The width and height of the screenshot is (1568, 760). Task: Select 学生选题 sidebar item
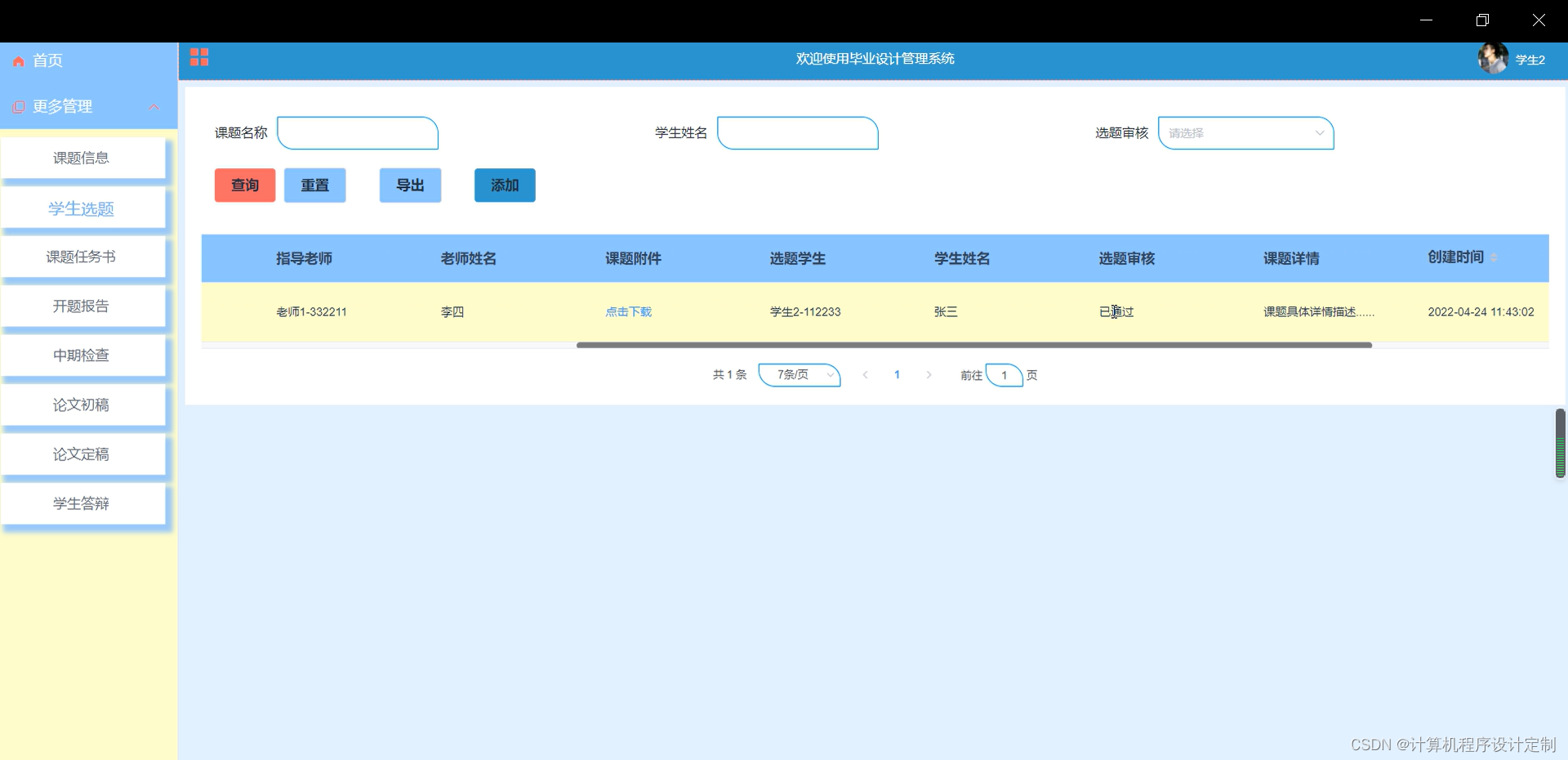(82, 208)
